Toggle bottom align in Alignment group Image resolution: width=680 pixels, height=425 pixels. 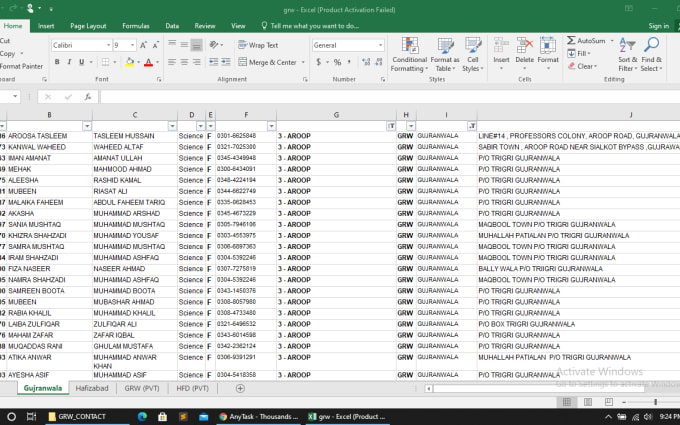click(x=196, y=45)
